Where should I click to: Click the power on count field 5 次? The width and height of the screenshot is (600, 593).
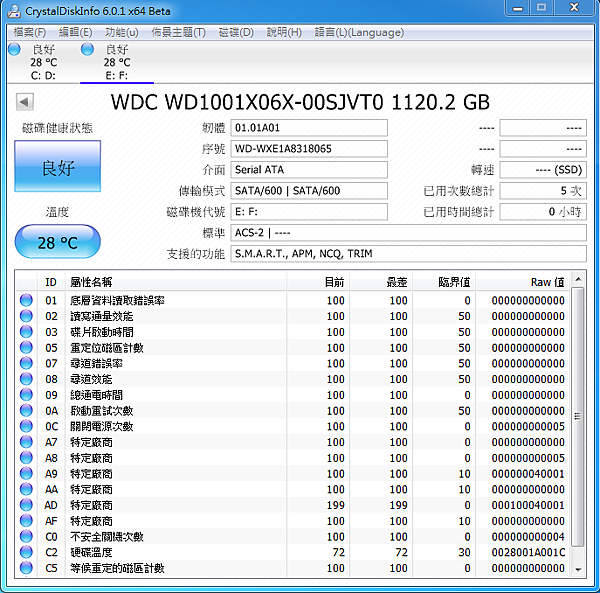[543, 191]
